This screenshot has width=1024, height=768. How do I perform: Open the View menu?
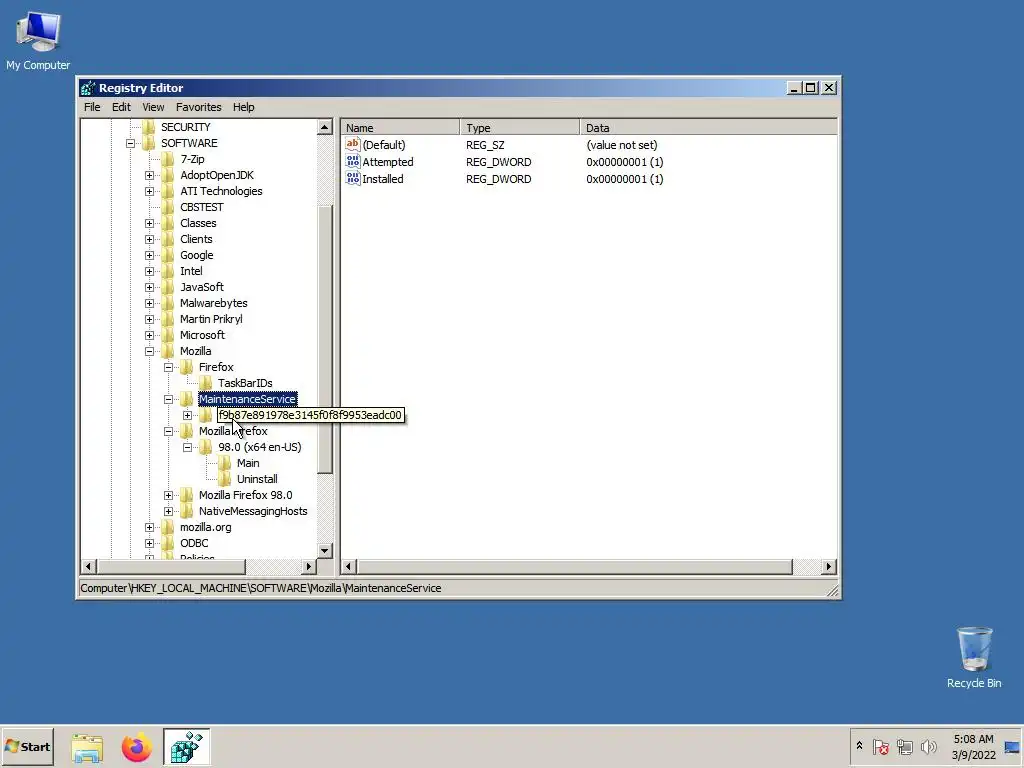pos(153,107)
